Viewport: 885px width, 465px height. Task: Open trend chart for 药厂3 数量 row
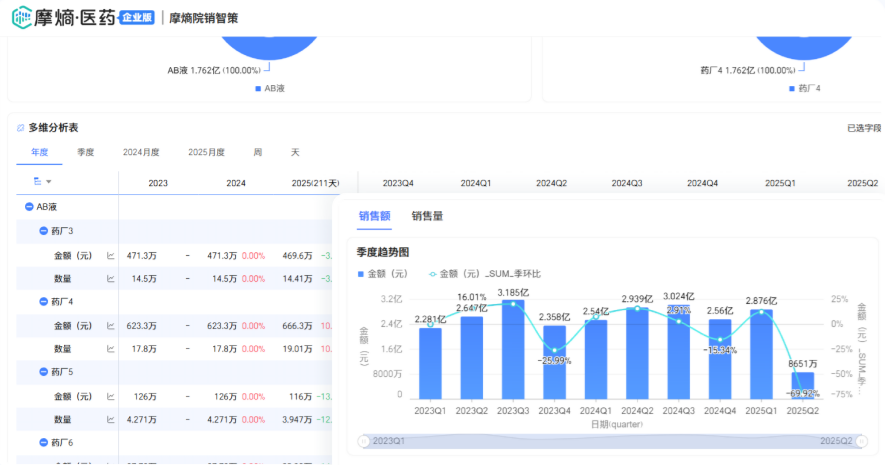tap(110, 278)
